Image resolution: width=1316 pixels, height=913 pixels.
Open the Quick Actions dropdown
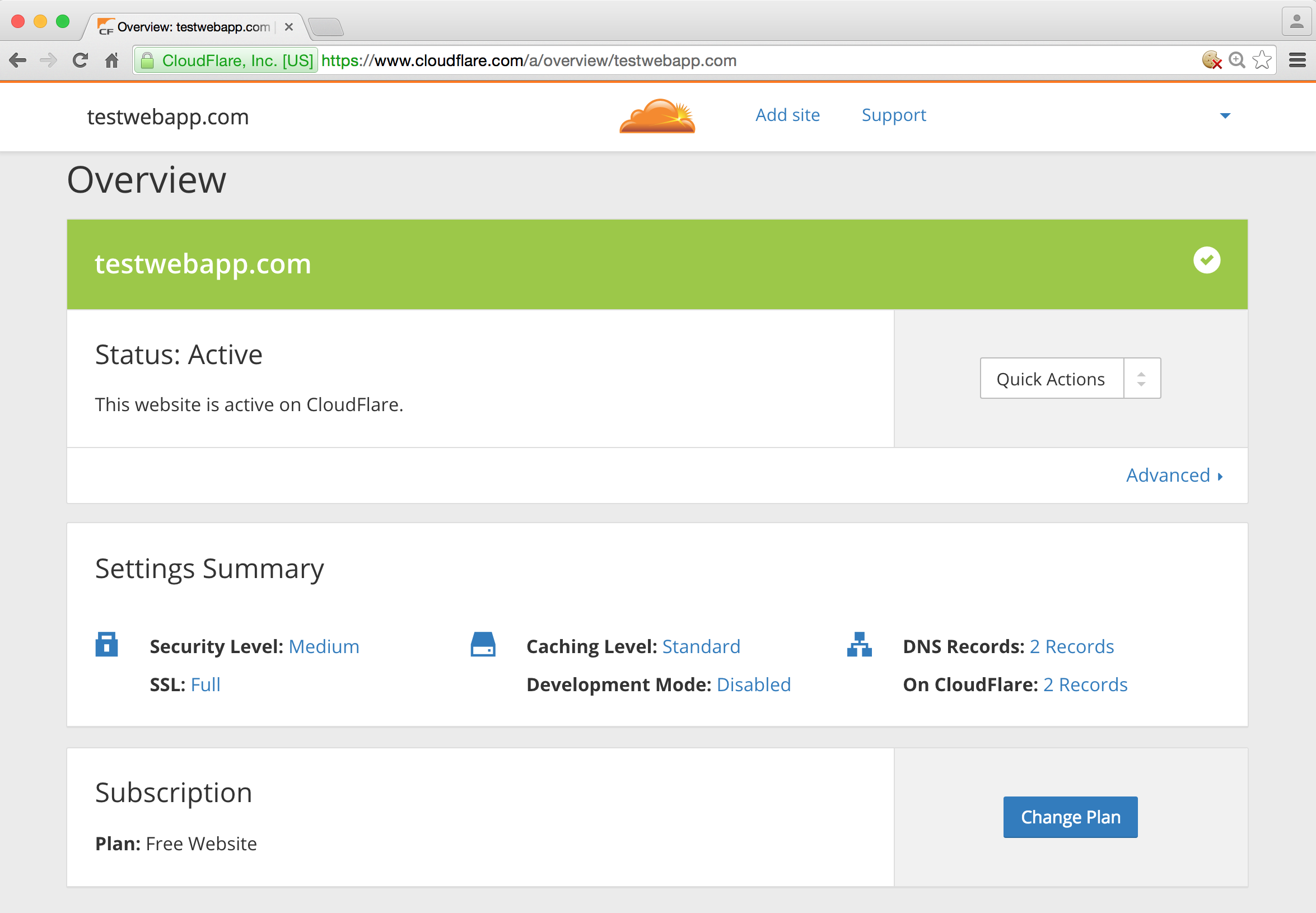[x=1070, y=378]
